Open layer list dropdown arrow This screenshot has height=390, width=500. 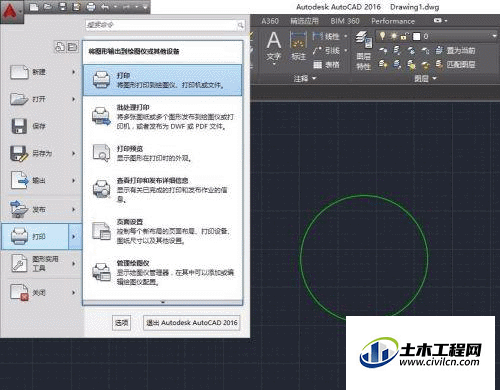pyautogui.click(x=494, y=36)
